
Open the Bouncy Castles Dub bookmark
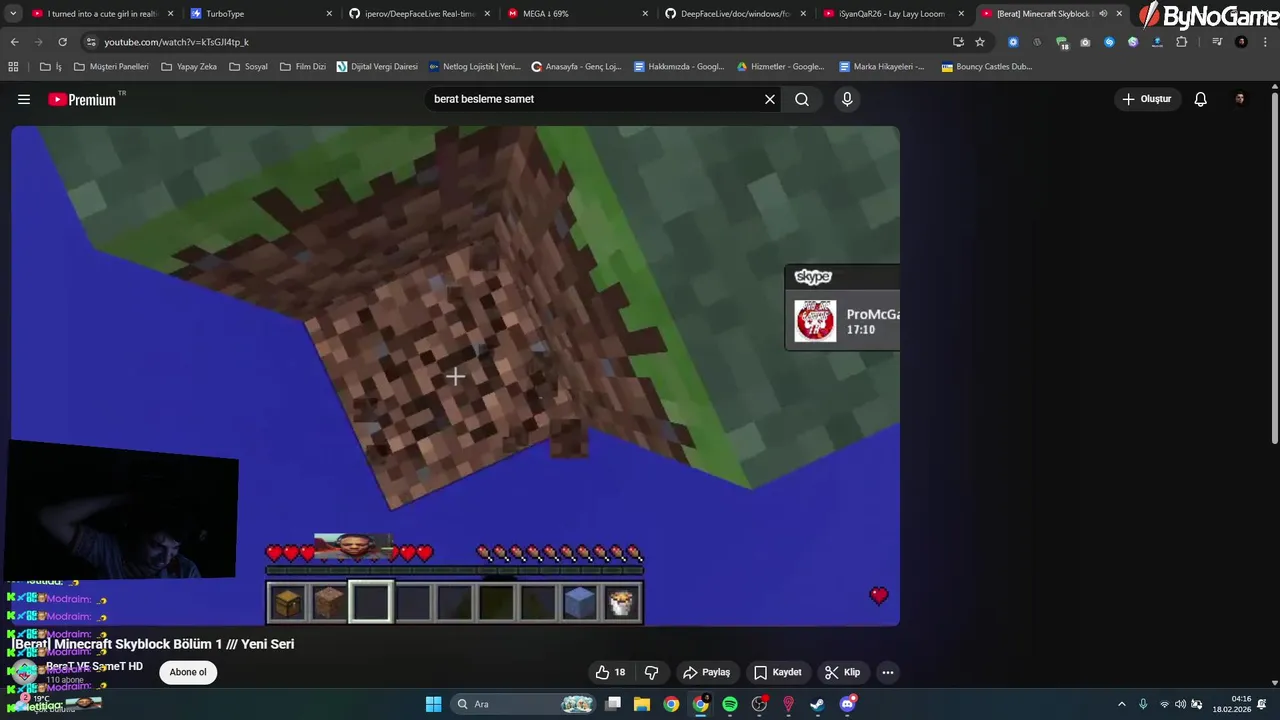(x=986, y=67)
